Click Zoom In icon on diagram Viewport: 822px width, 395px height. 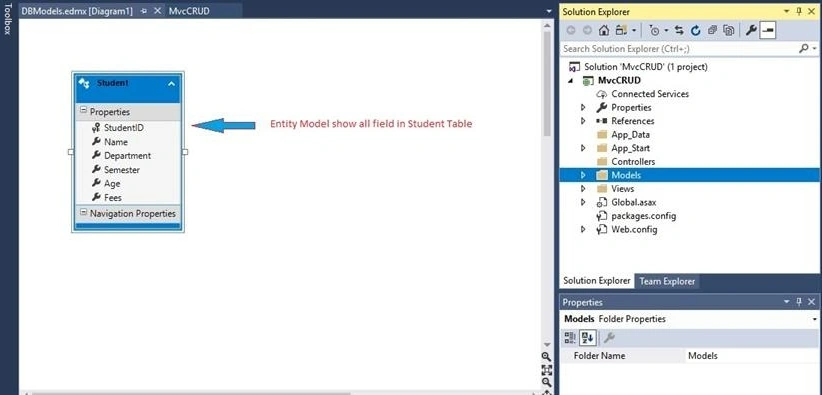(547, 357)
